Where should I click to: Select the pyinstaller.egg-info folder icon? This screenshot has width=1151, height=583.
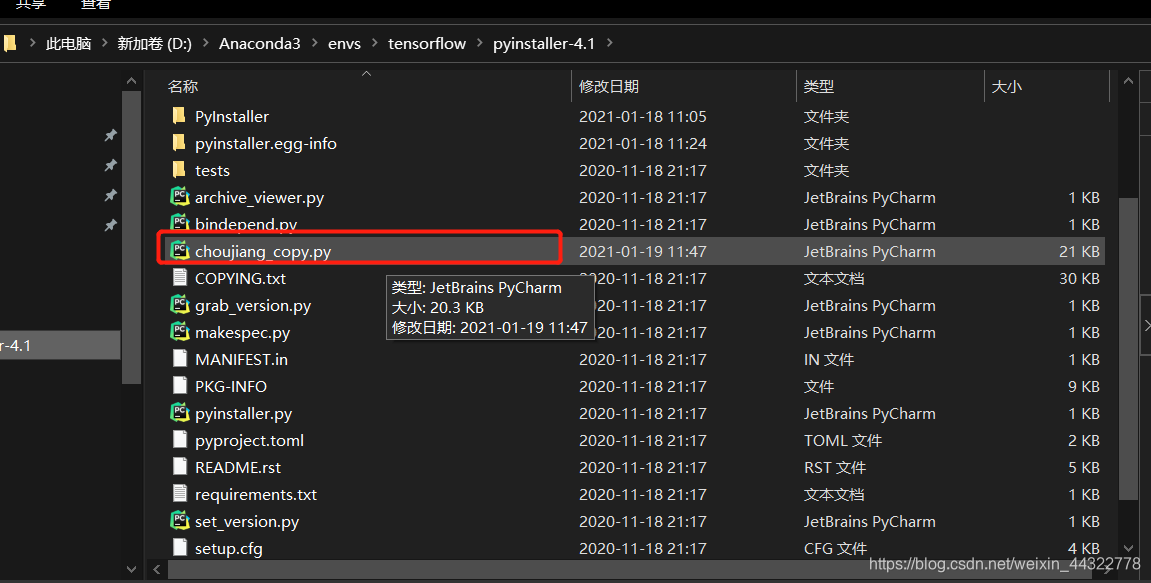click(179, 143)
